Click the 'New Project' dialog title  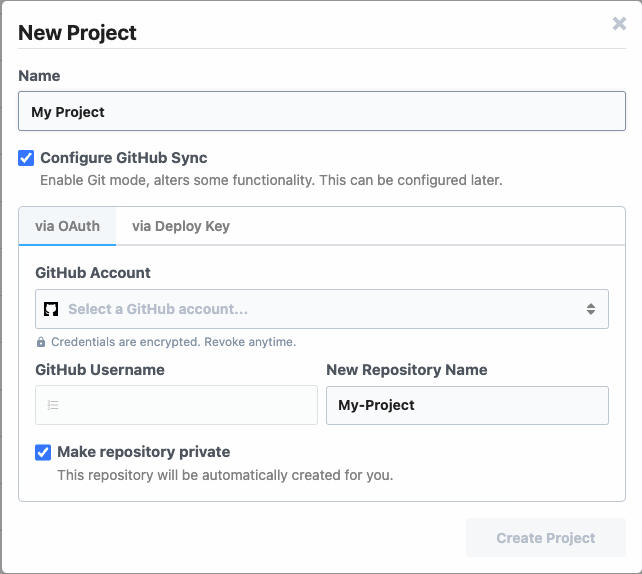tap(77, 32)
